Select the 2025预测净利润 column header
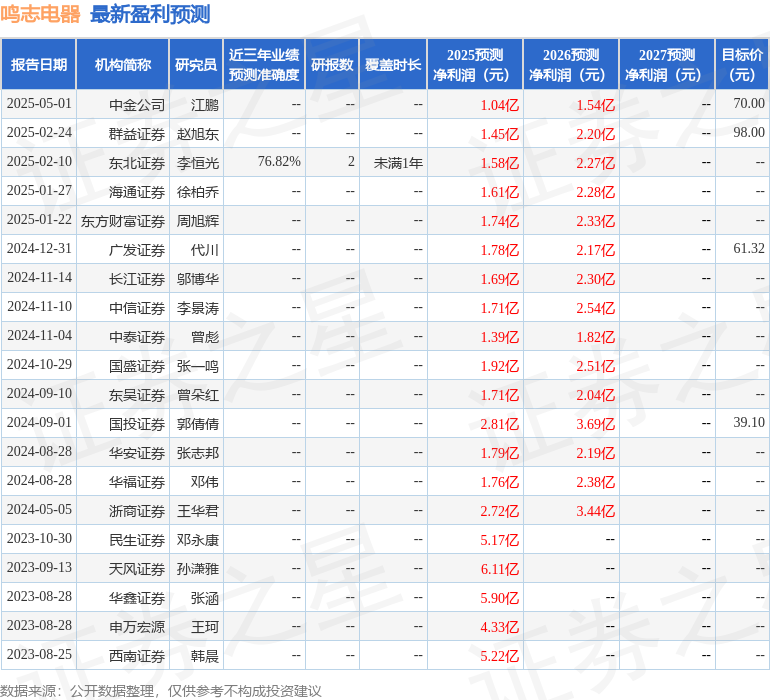Screen dimensions: 770x700 click(475, 64)
